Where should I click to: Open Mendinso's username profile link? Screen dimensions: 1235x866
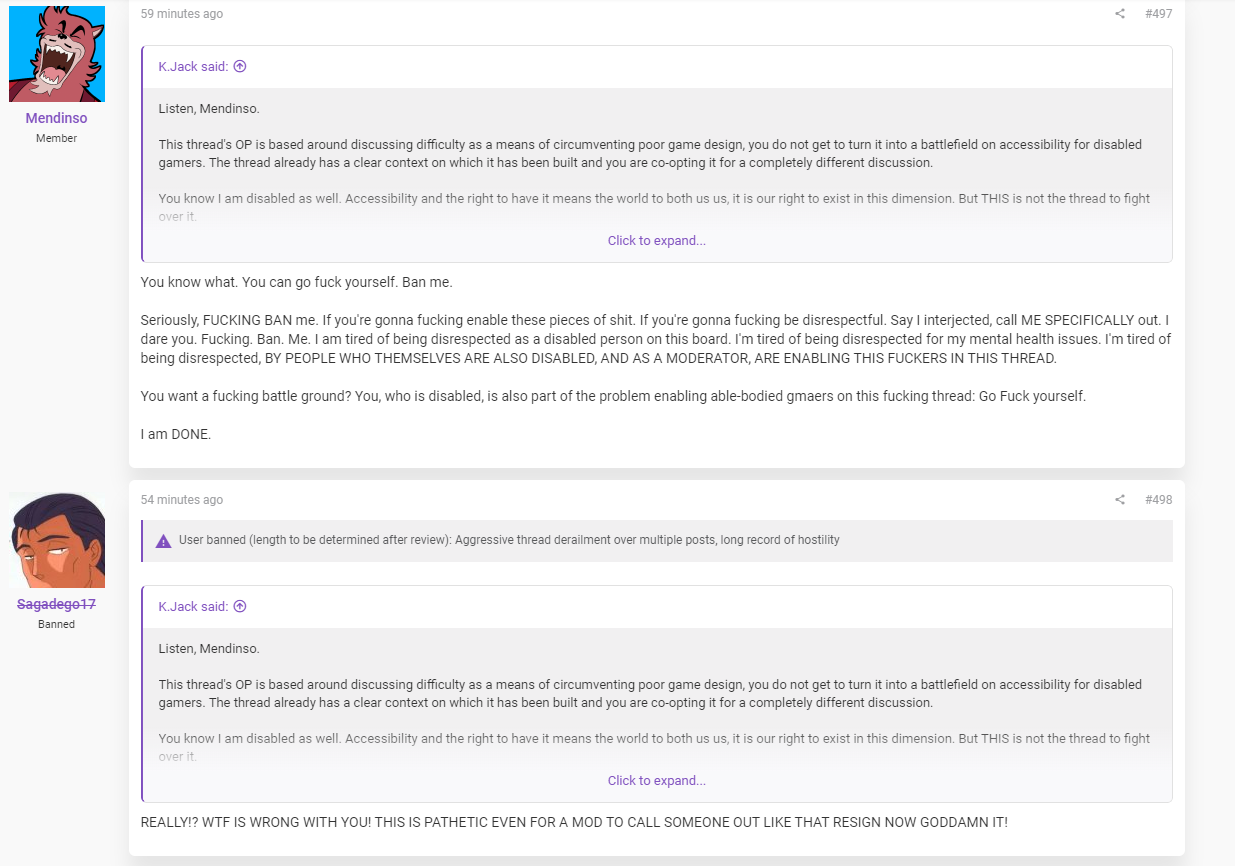point(56,118)
